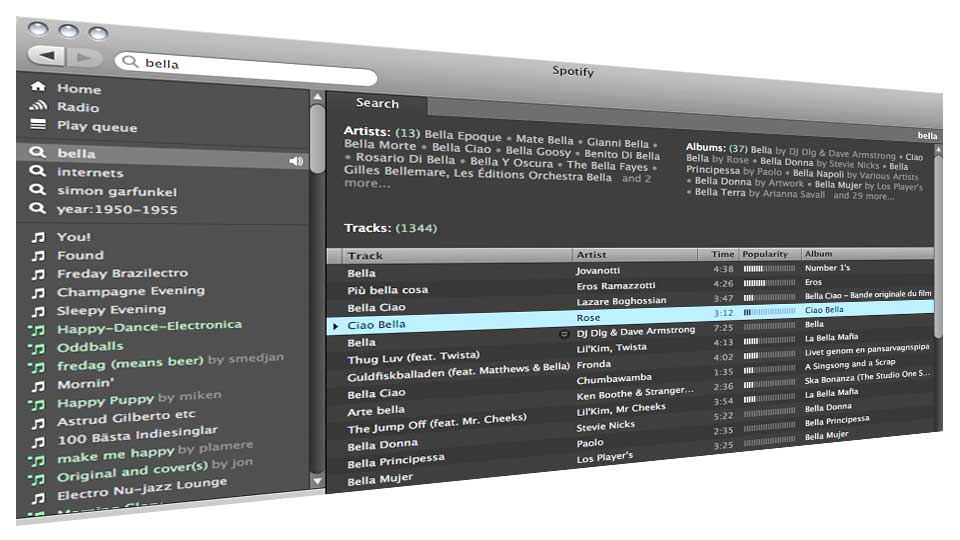Image resolution: width=960 pixels, height=540 pixels.
Task: Open artist Stevie Nicks in track list
Action: pyautogui.click(x=605, y=426)
